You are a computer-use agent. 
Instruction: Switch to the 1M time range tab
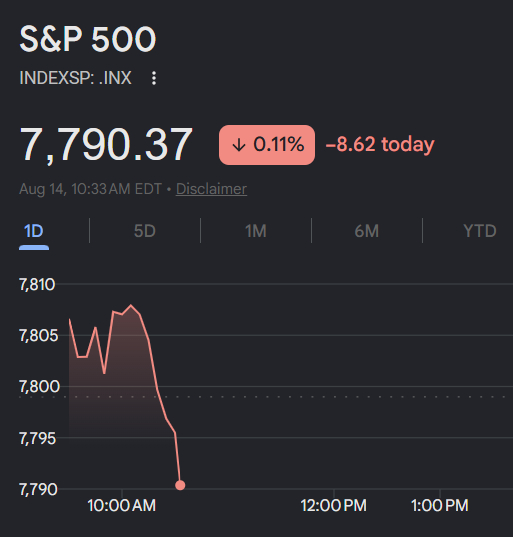coord(256,231)
